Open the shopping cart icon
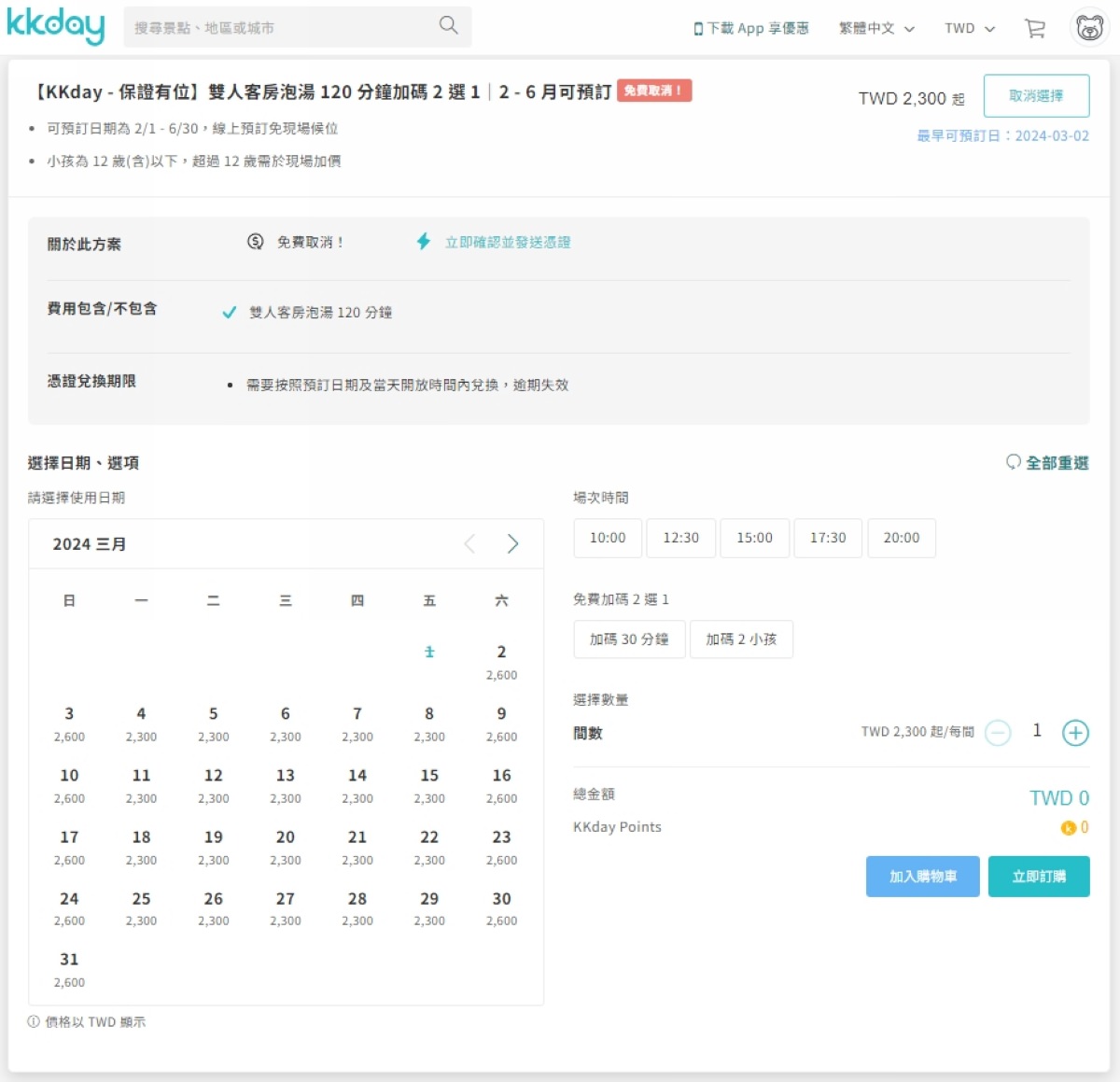Viewport: 1120px width, 1082px height. point(1035,29)
